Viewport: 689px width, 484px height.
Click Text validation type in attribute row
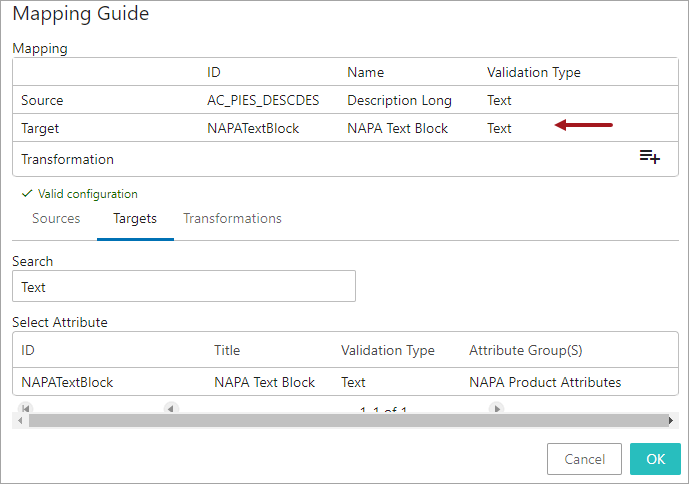pos(353,382)
